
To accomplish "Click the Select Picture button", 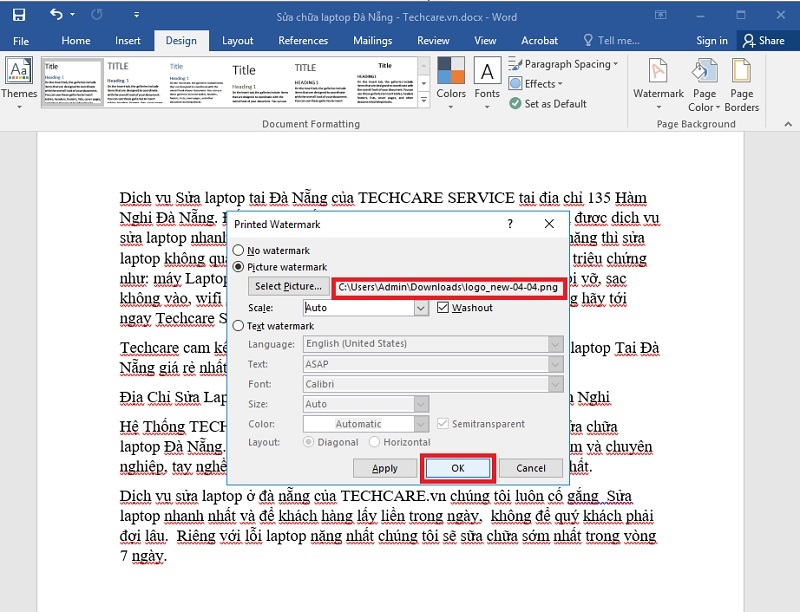I will pyautogui.click(x=288, y=287).
